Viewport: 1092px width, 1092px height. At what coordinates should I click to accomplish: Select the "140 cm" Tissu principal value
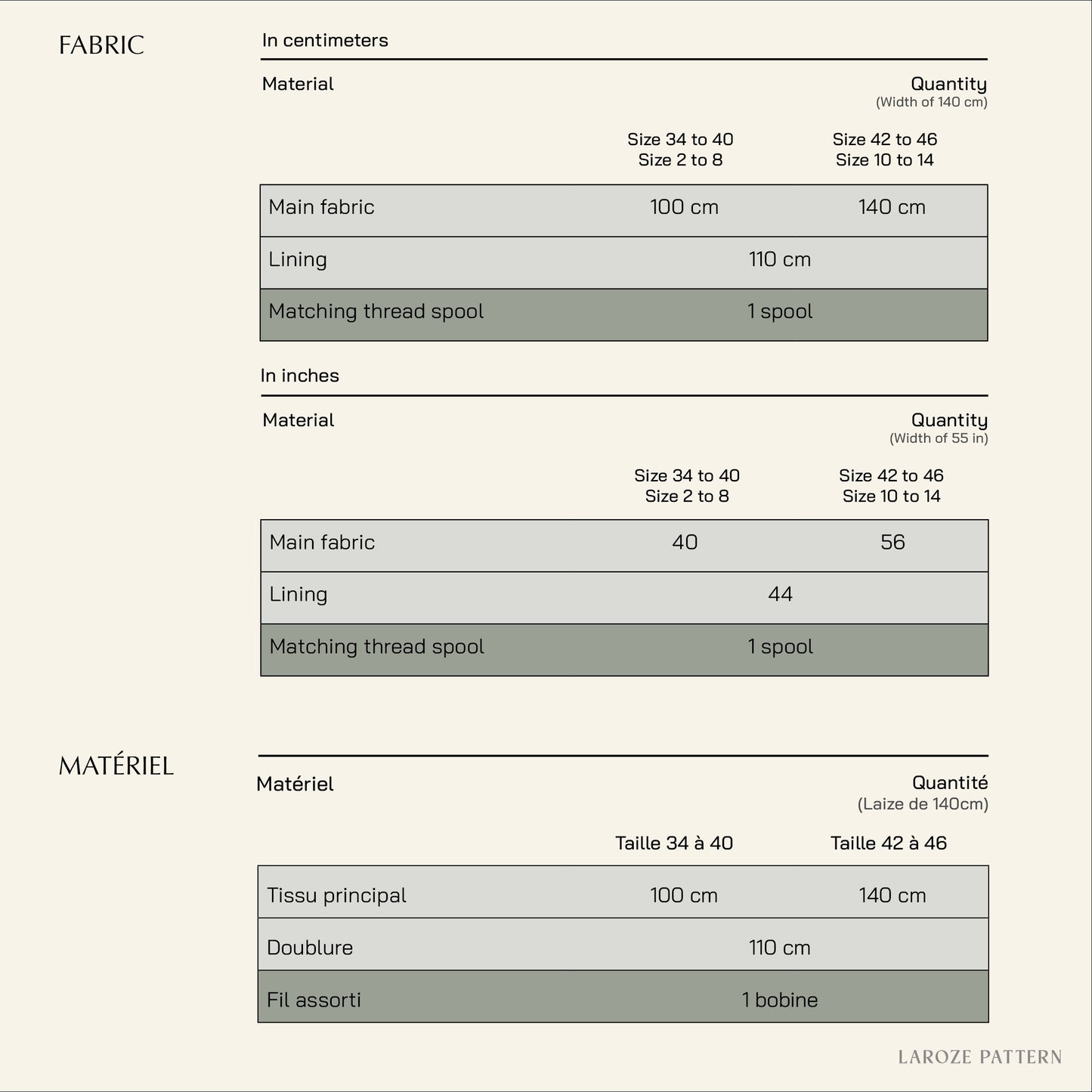click(892, 896)
